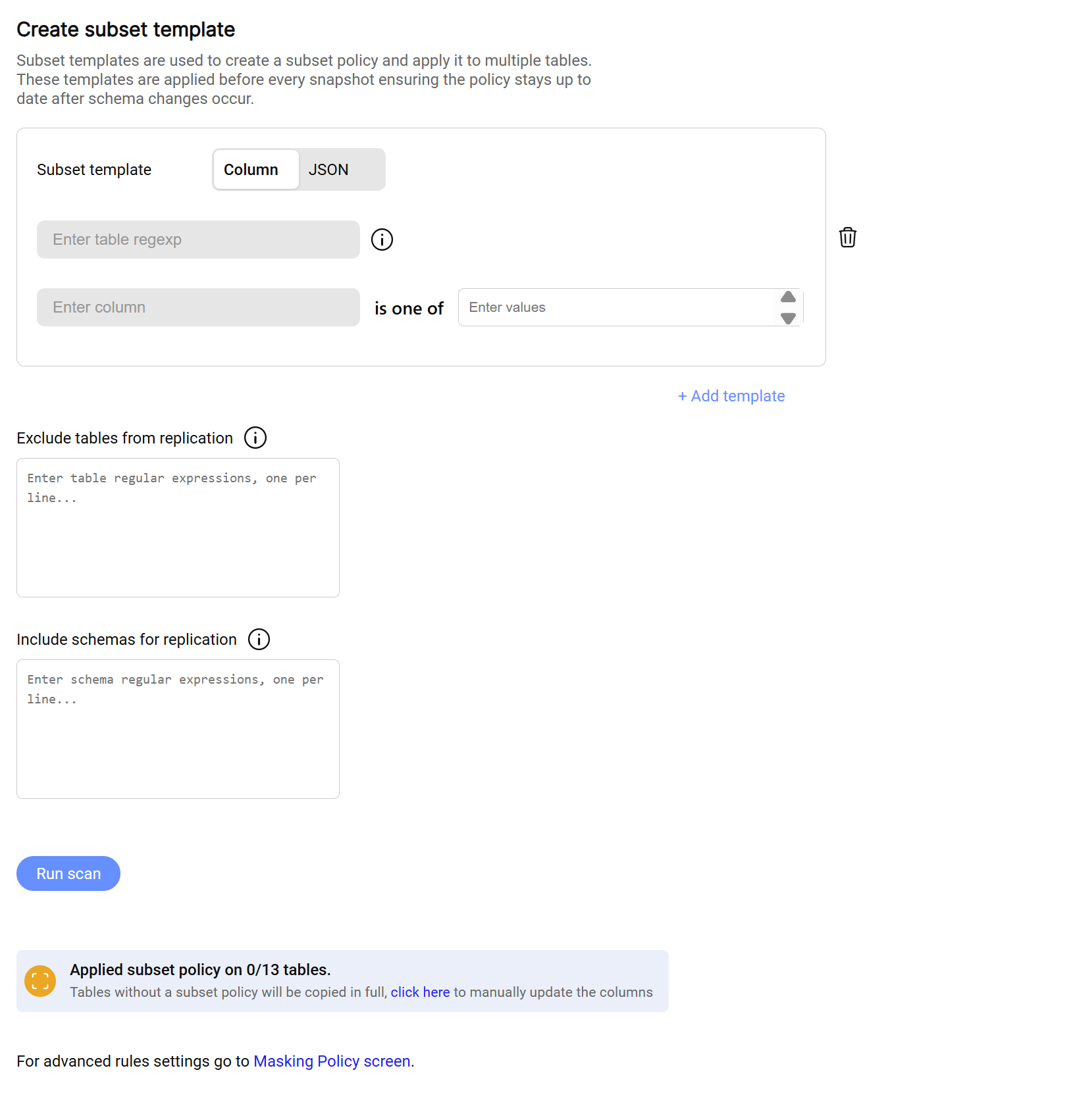Focus the Enter table regexp field
The width and height of the screenshot is (1092, 1112).
(x=198, y=240)
